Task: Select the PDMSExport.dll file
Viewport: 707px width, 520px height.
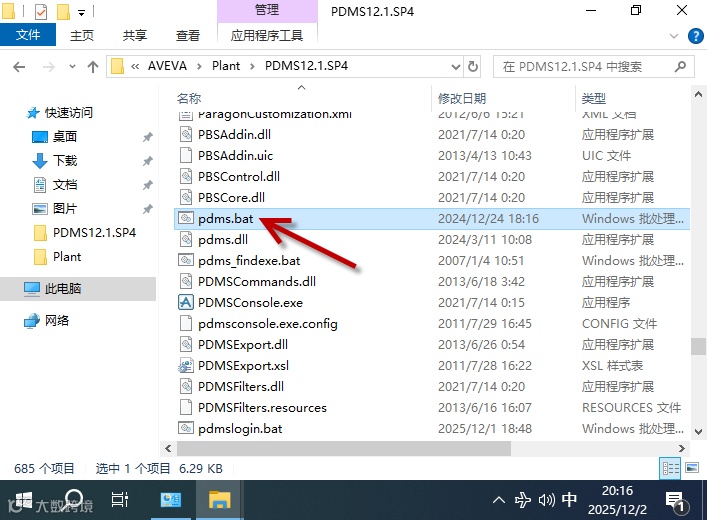Action: coord(243,345)
